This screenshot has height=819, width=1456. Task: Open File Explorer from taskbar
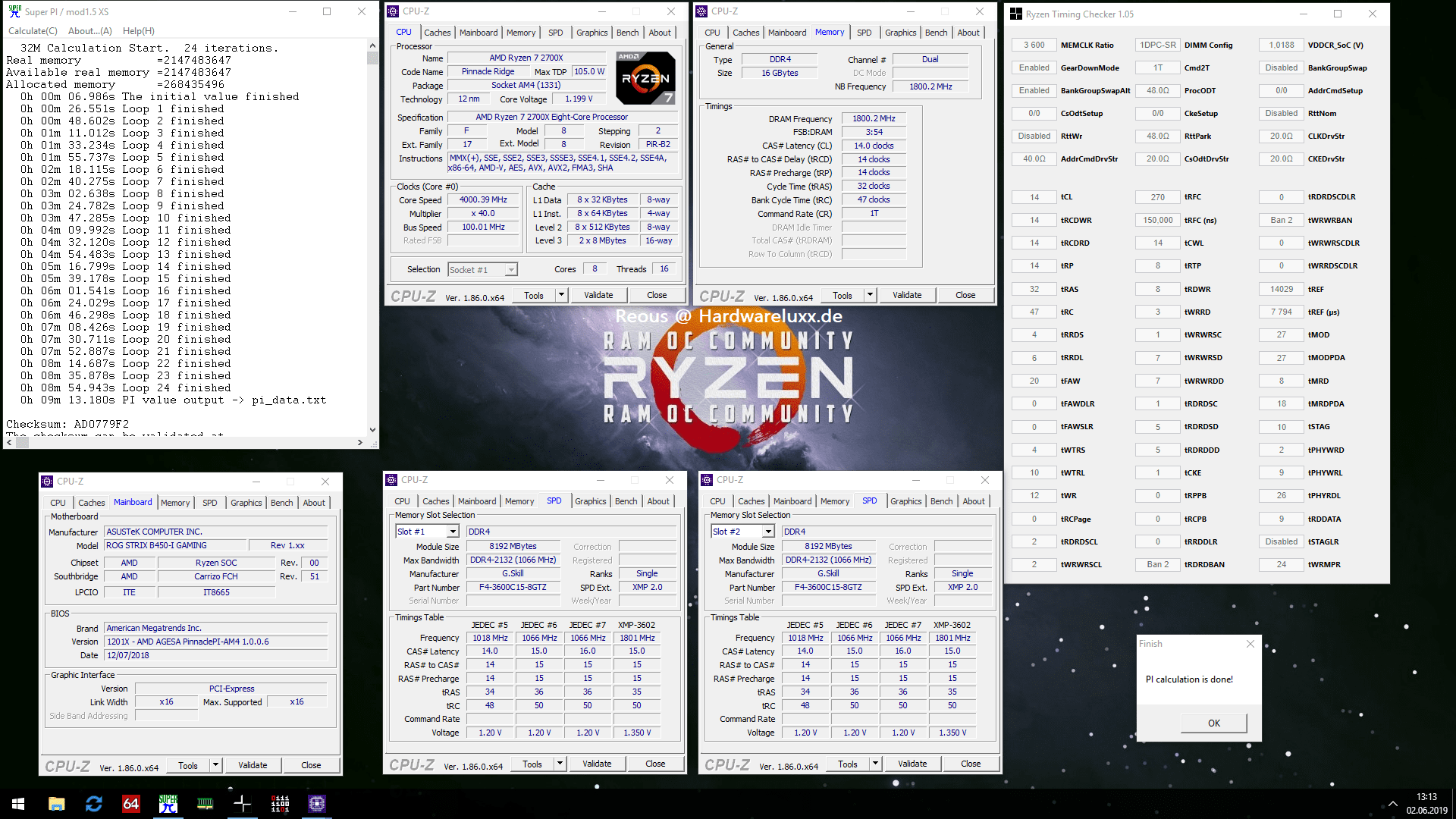click(57, 804)
